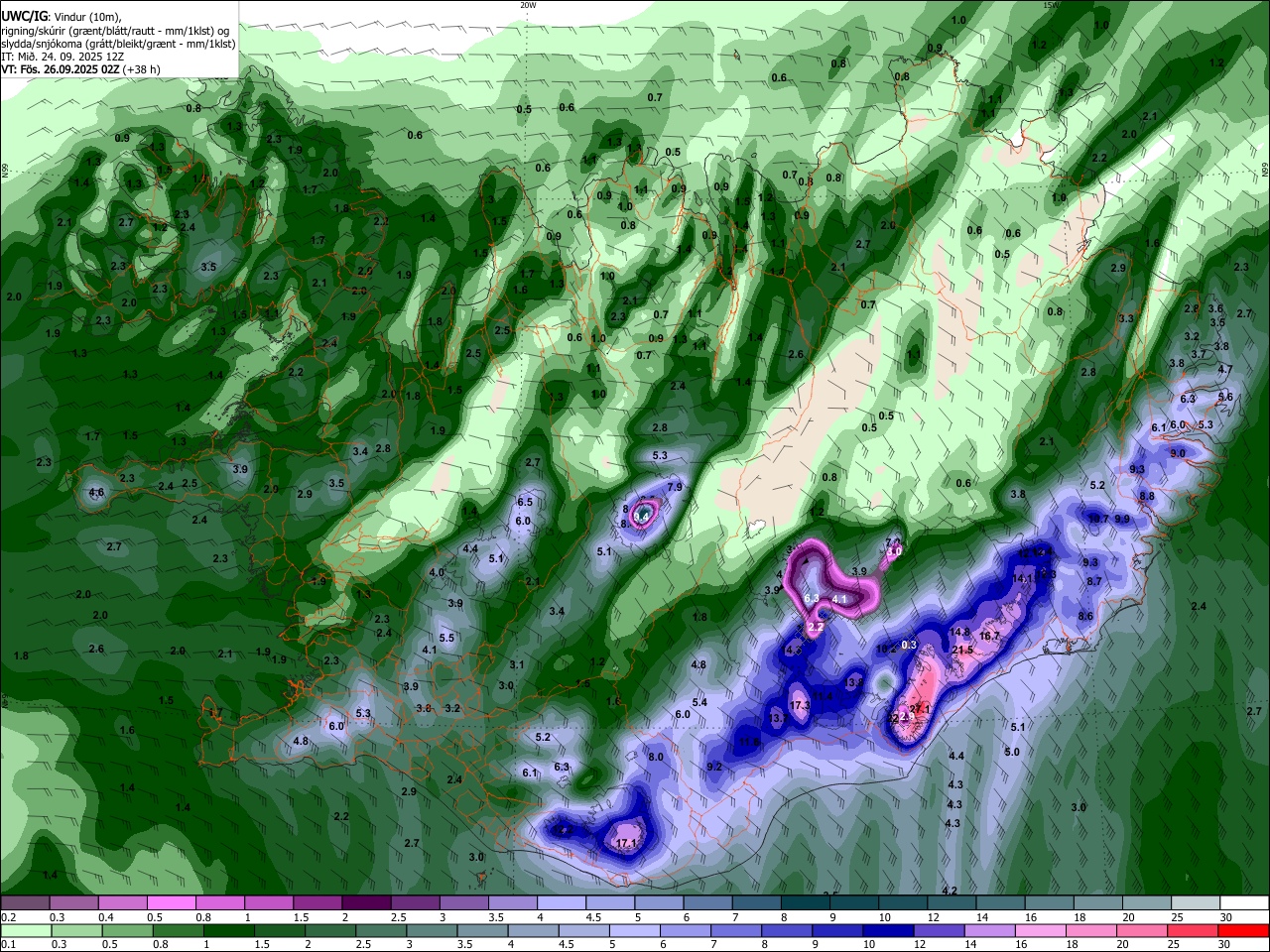Click the 6.5 value on the map
The height and width of the screenshot is (952, 1270).
525,502
